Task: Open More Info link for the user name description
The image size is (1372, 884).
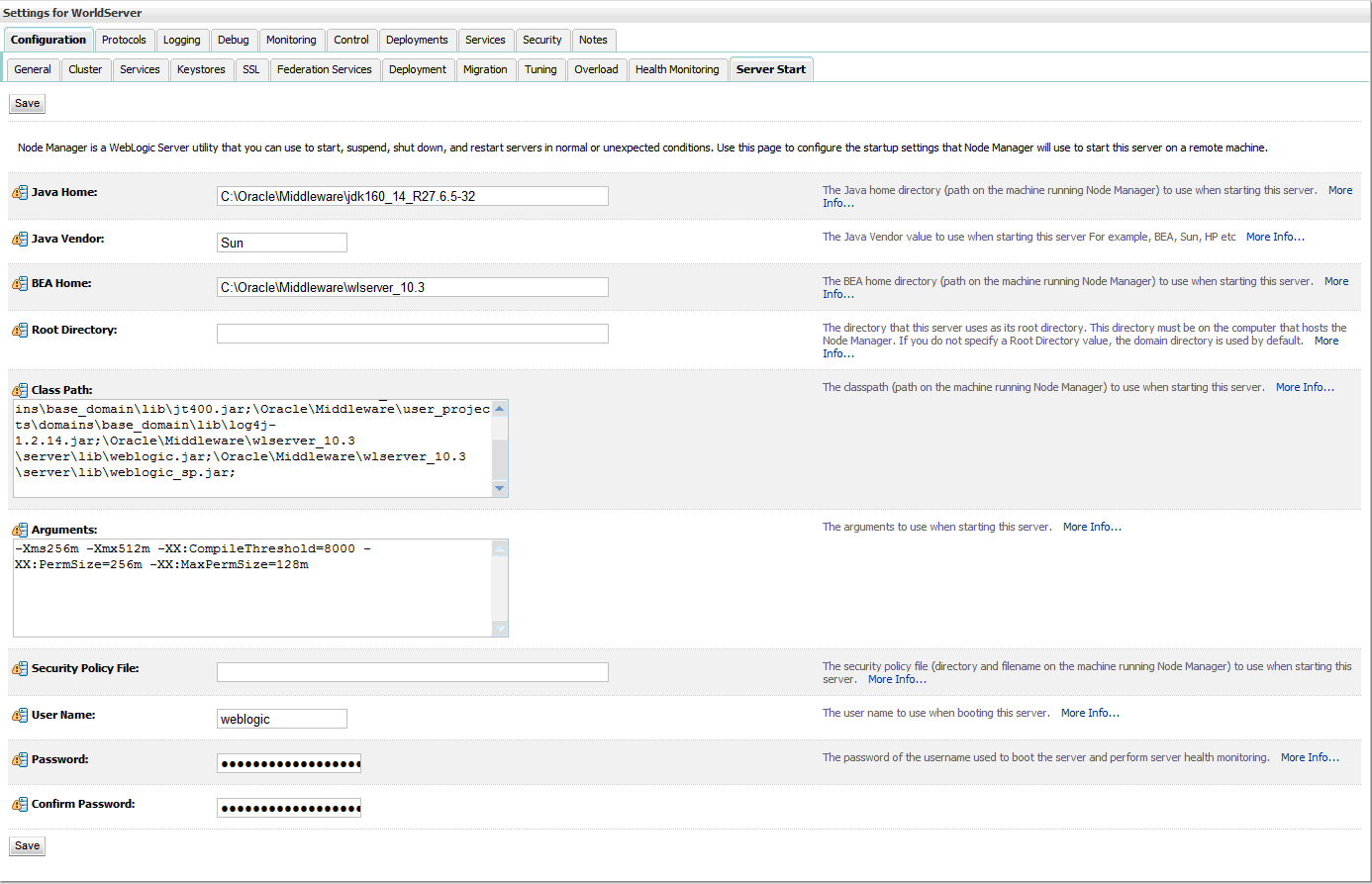Action: tap(1090, 713)
